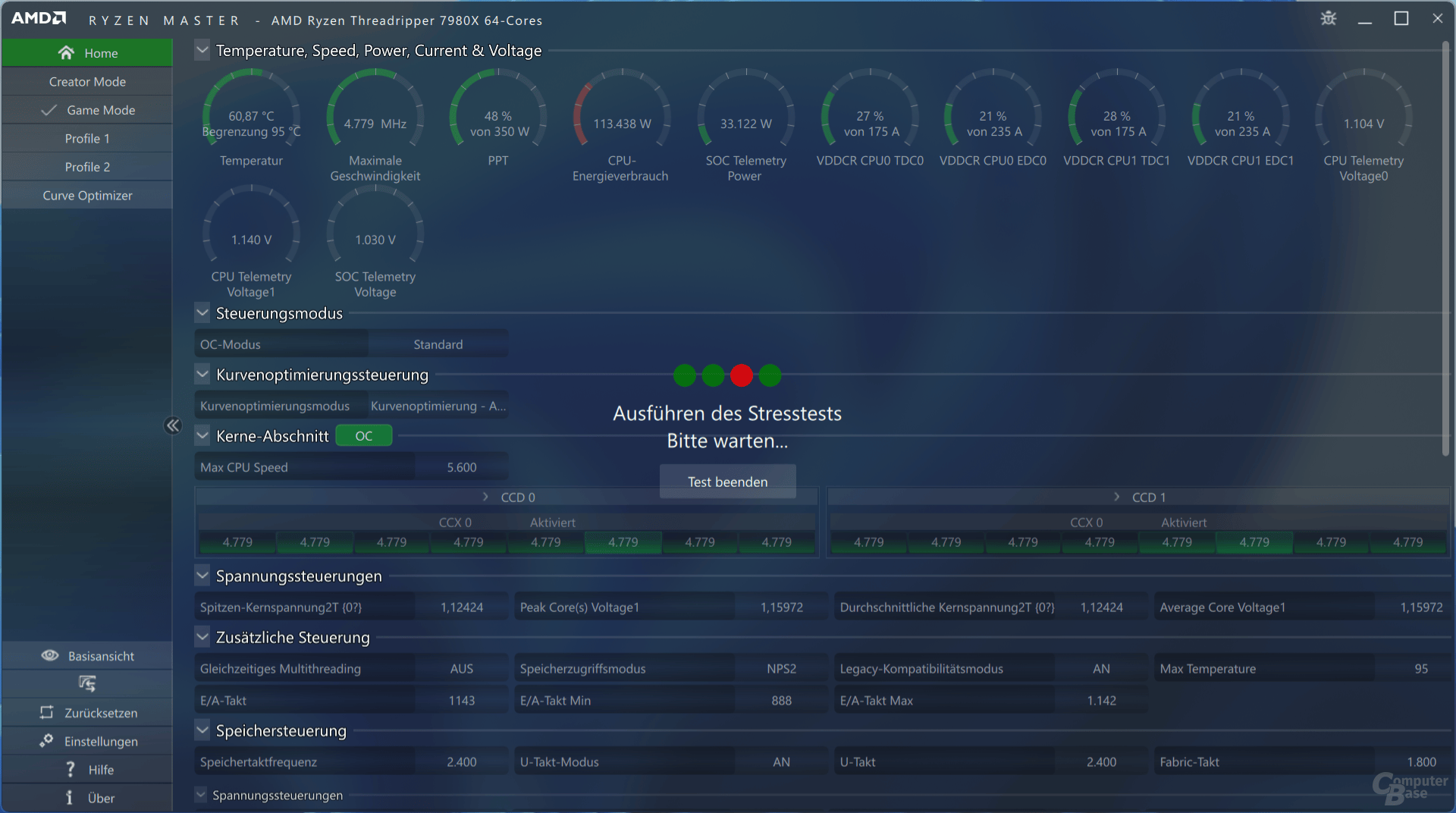Image resolution: width=1456 pixels, height=813 pixels.
Task: Expand the CCD 0 chevron
Action: 485,498
